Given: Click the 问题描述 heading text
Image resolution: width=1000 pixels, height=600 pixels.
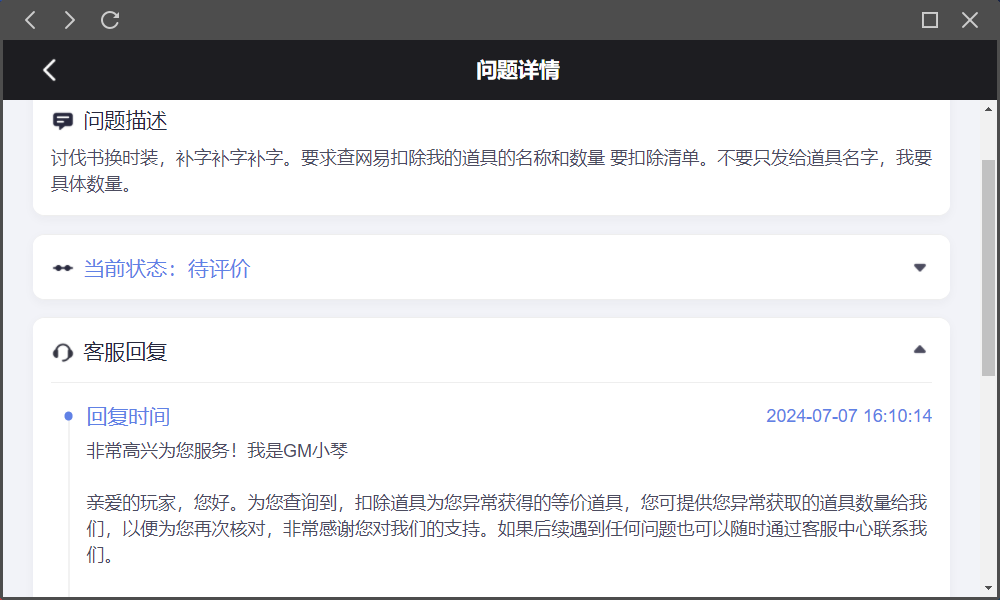Looking at the screenshot, I should pyautogui.click(x=125, y=122).
